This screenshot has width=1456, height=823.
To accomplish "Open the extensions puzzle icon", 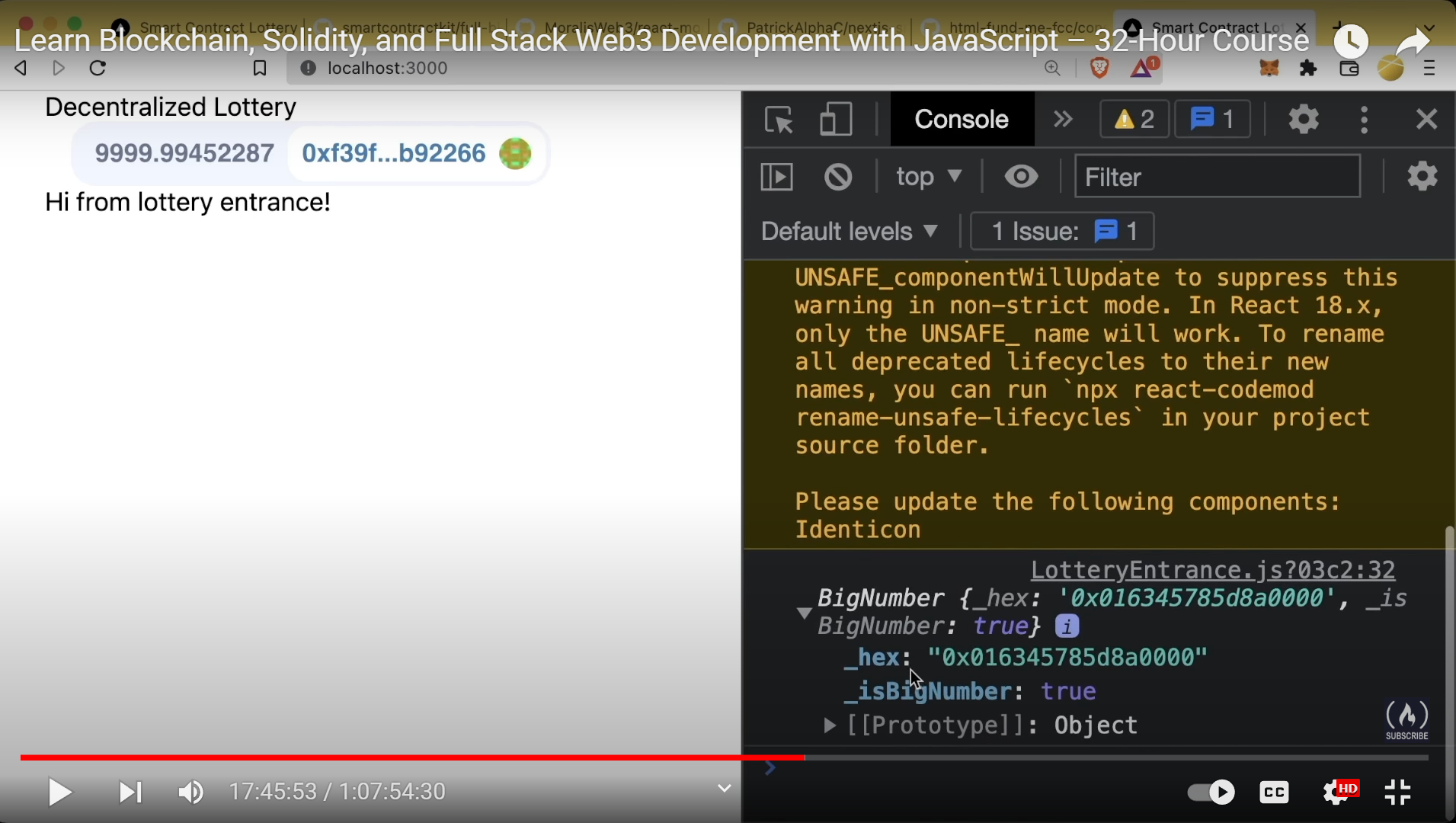I will [x=1308, y=69].
